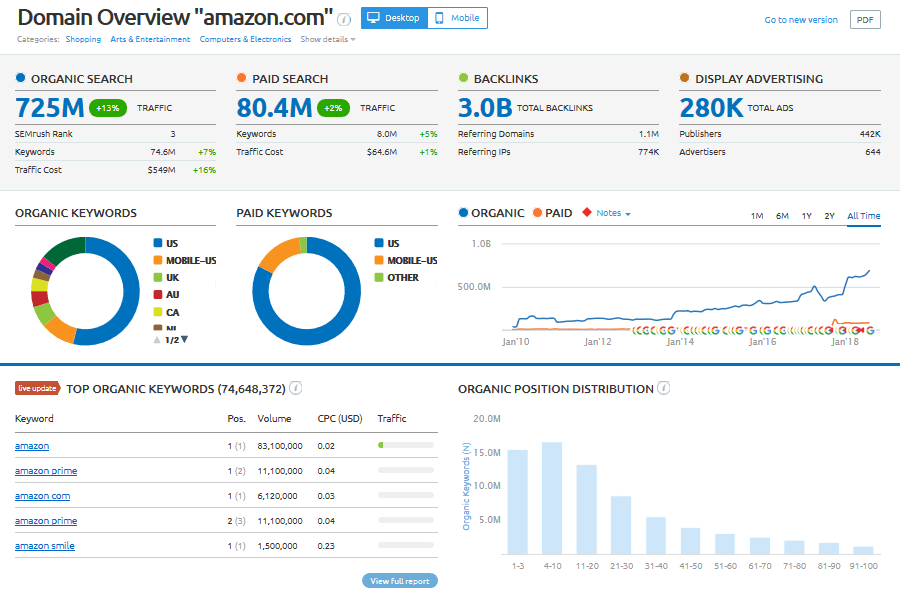Switch to Desktop view
Screen dimensions: 900x593
tap(394, 18)
